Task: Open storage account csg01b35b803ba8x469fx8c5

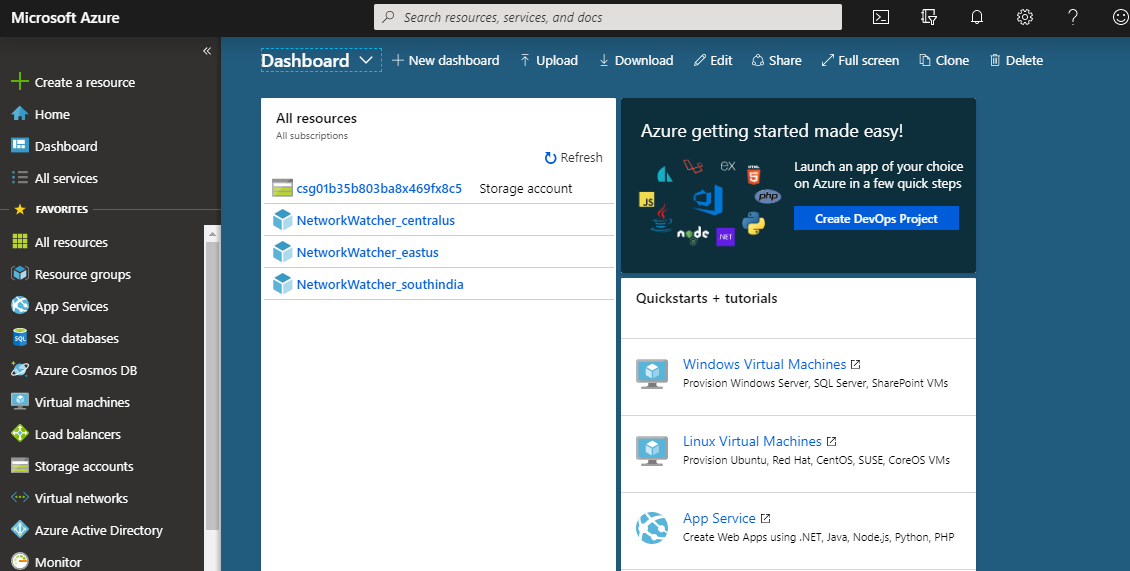Action: coord(379,188)
